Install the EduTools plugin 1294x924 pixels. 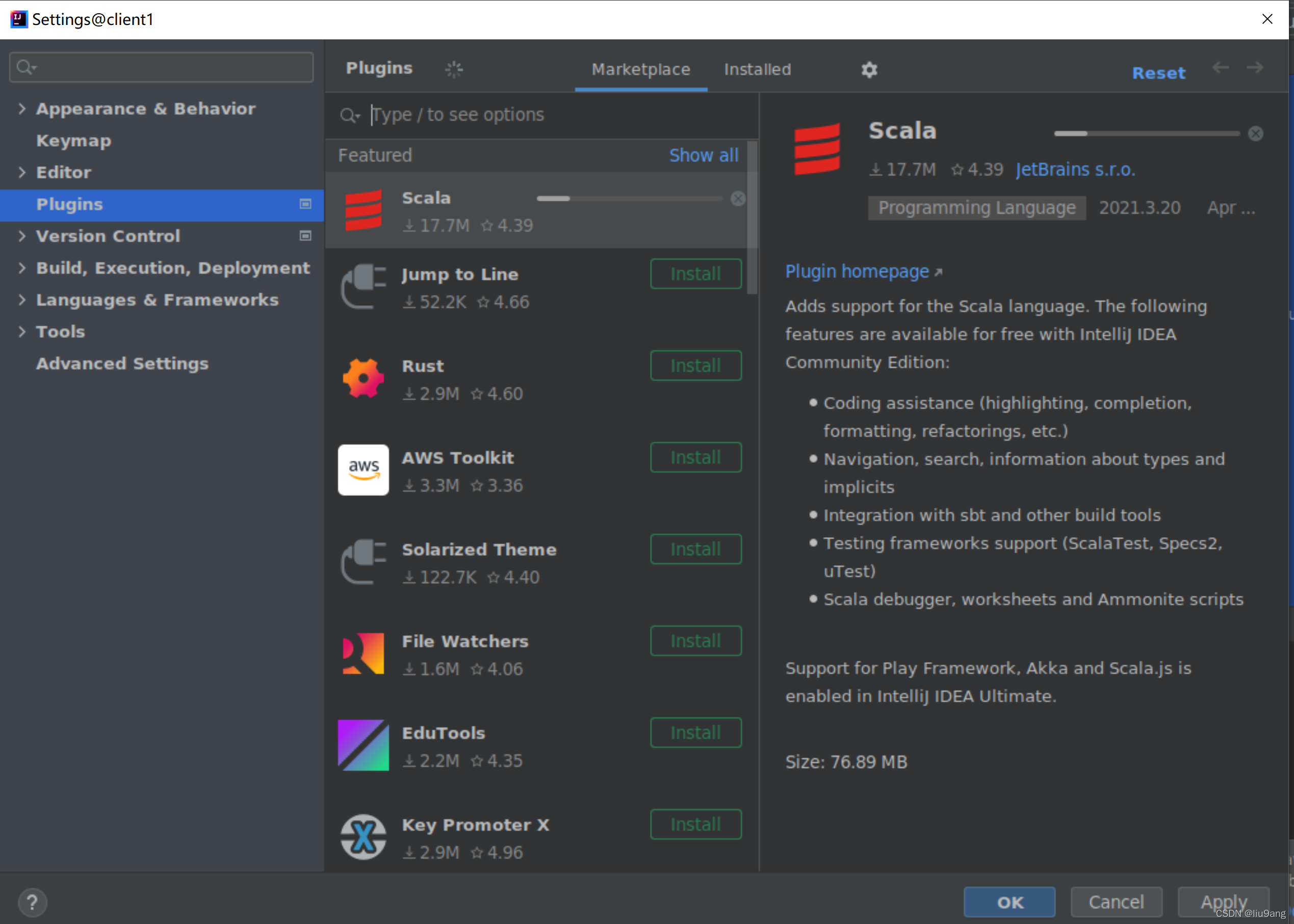695,732
